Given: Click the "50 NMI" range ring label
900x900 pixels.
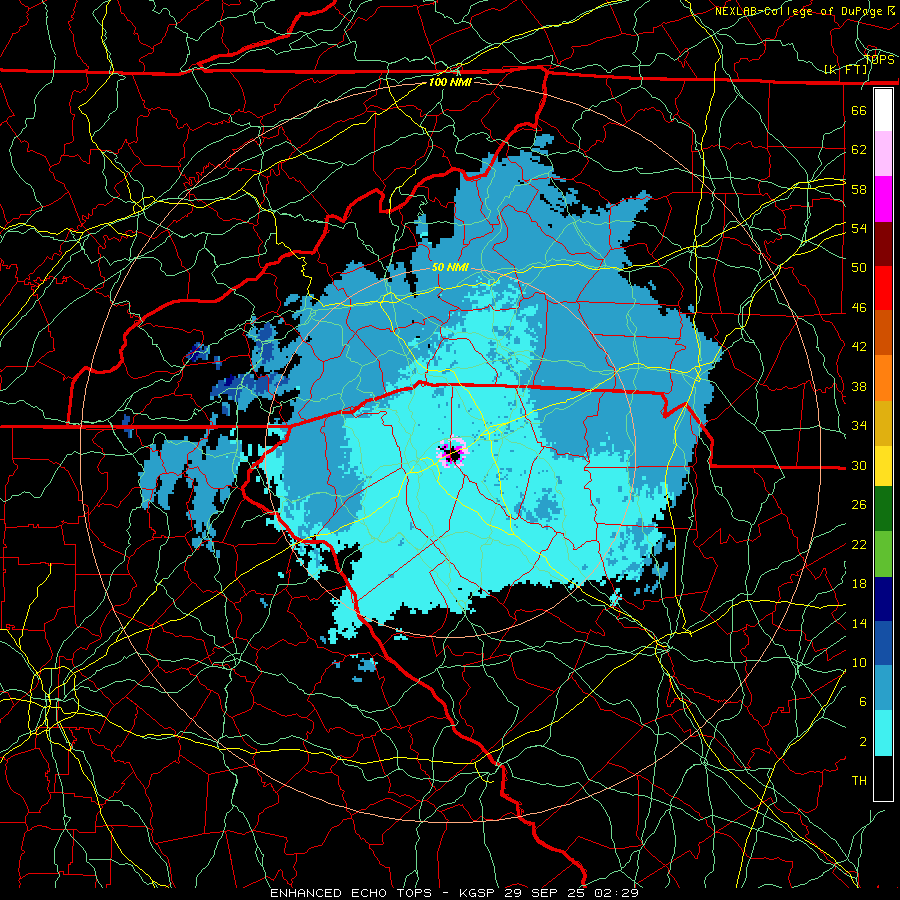Looking at the screenshot, I should (450, 267).
